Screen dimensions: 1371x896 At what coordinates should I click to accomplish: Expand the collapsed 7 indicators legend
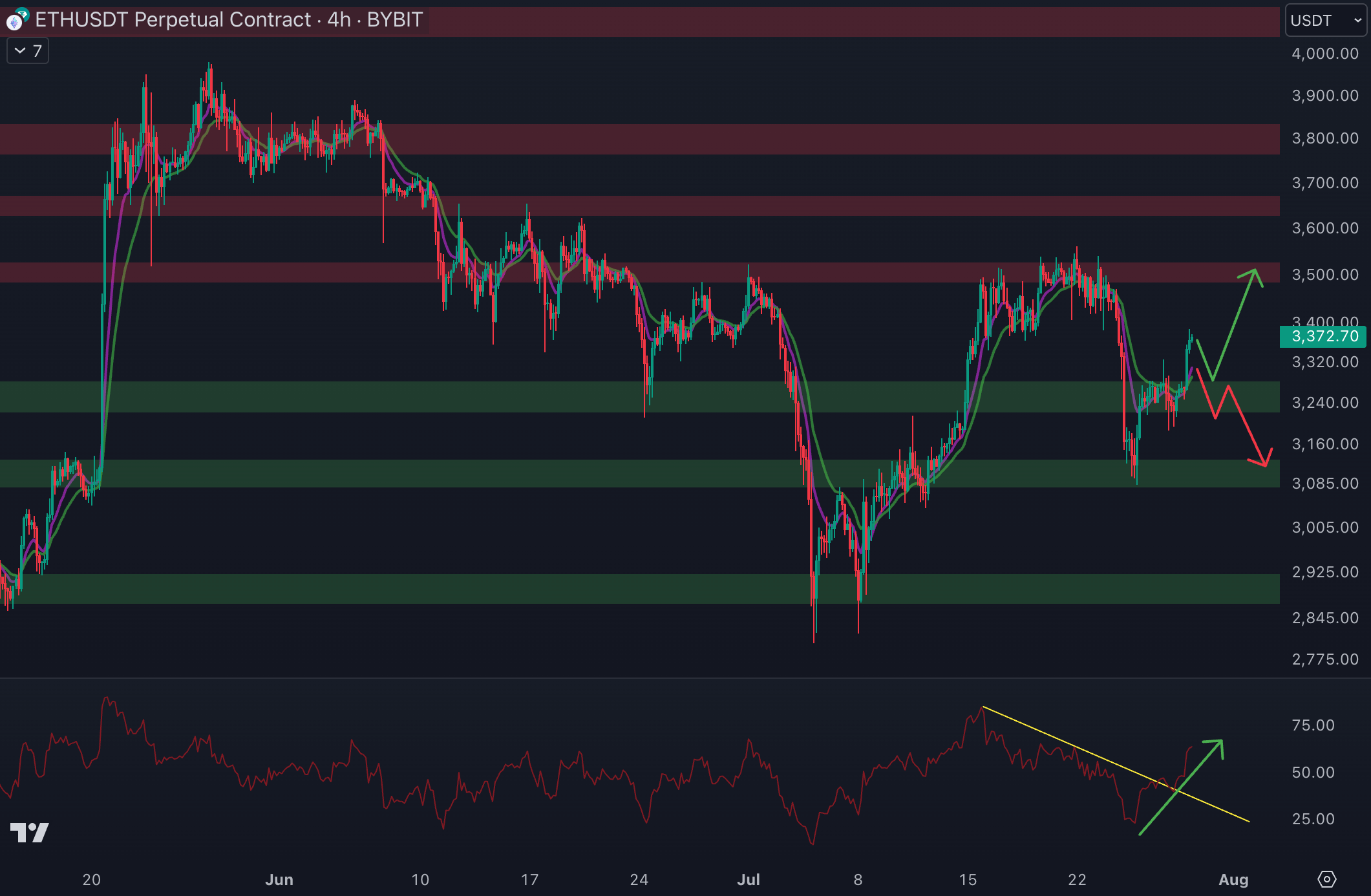click(x=28, y=51)
